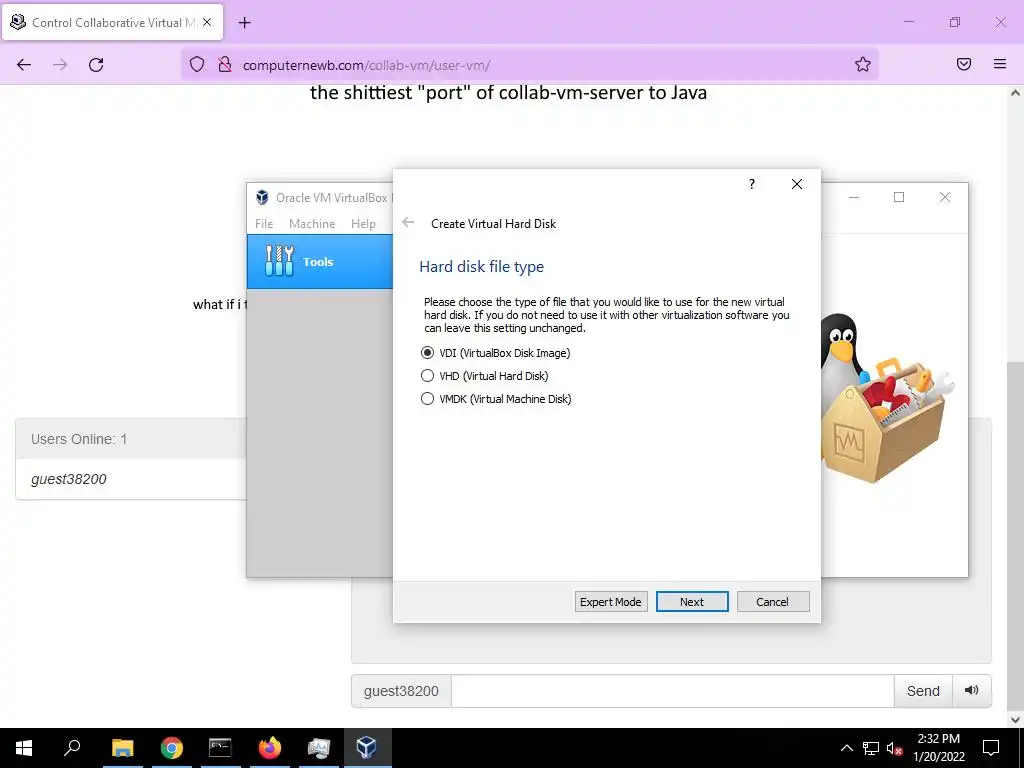Toggle chat sound speaker button

tap(972, 691)
